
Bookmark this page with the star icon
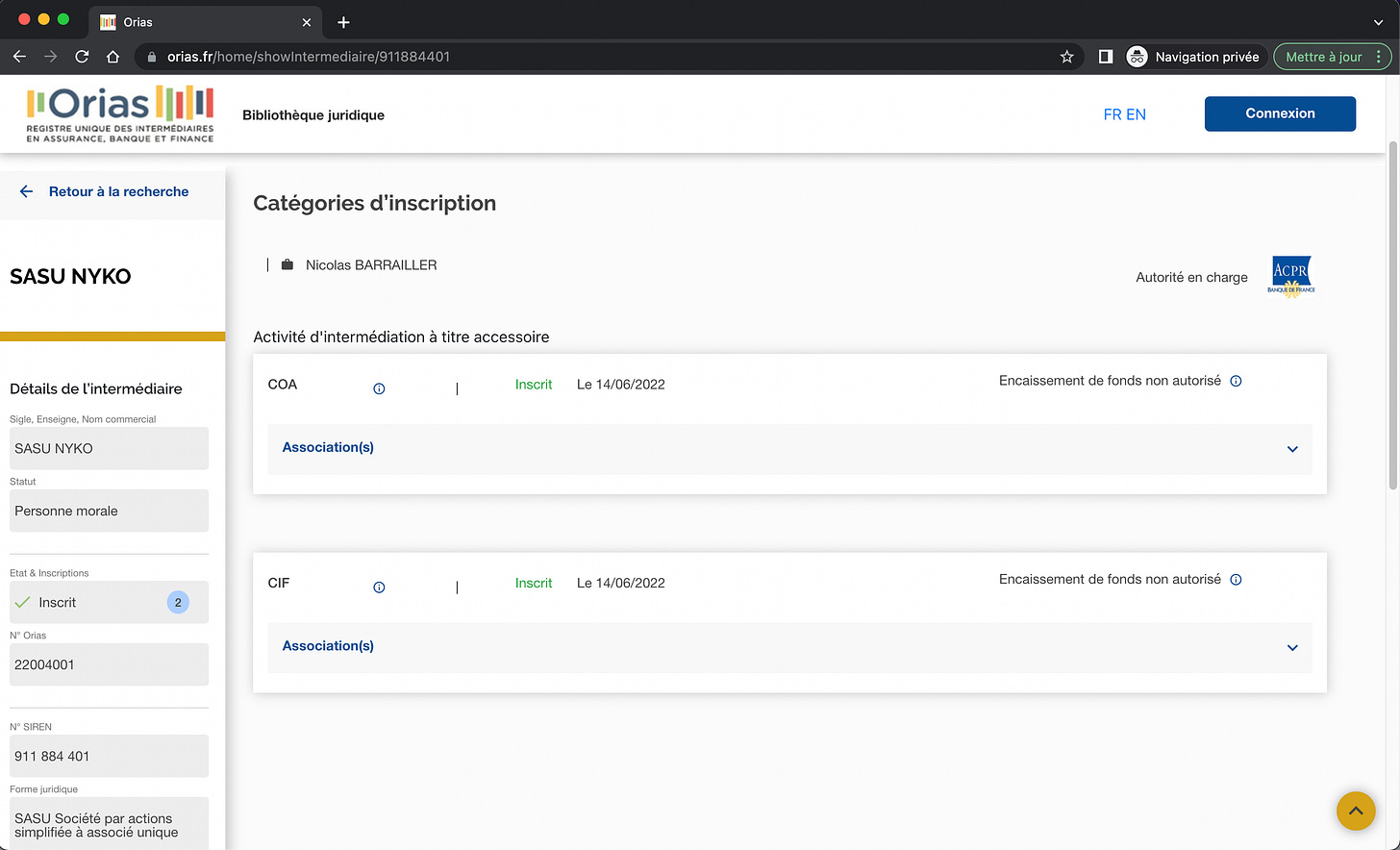click(1066, 57)
